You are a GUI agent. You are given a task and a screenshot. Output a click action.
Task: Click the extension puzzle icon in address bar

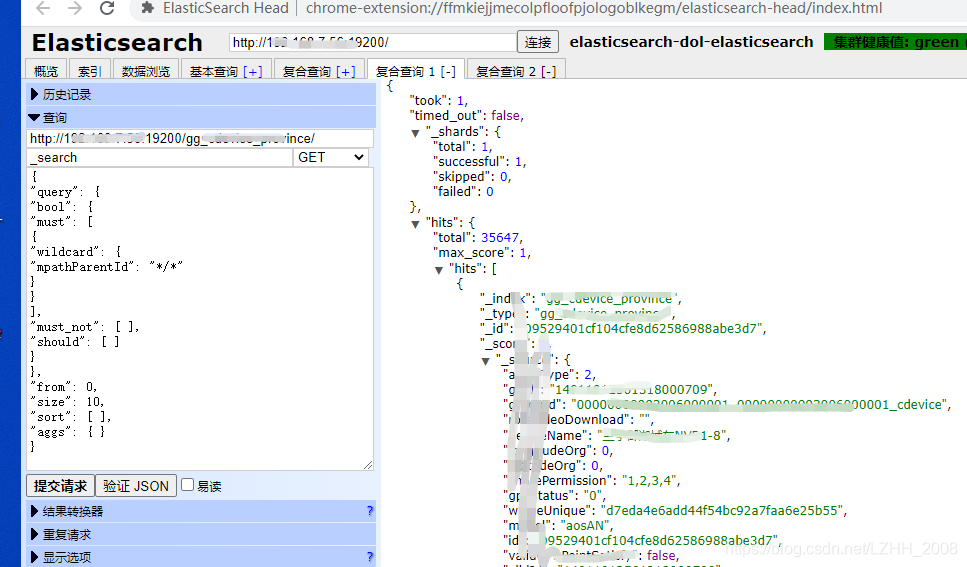pos(147,8)
